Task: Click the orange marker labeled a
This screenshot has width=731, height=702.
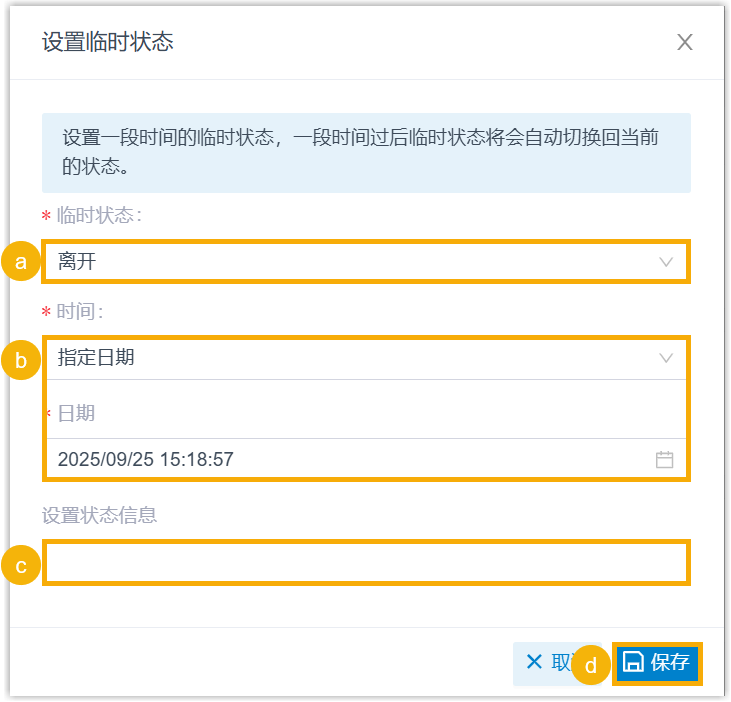Action: [21, 262]
